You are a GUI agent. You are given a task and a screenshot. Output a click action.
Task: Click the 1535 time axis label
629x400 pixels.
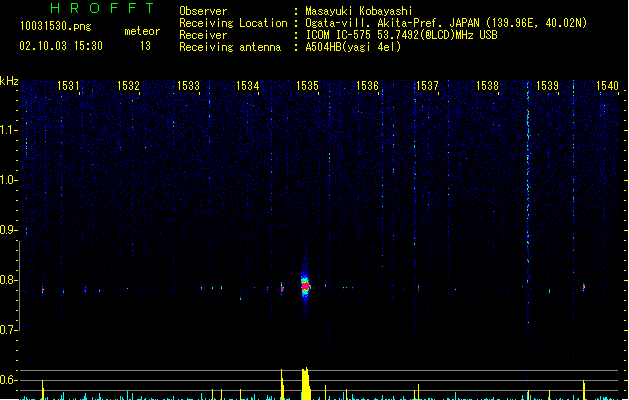pos(307,86)
